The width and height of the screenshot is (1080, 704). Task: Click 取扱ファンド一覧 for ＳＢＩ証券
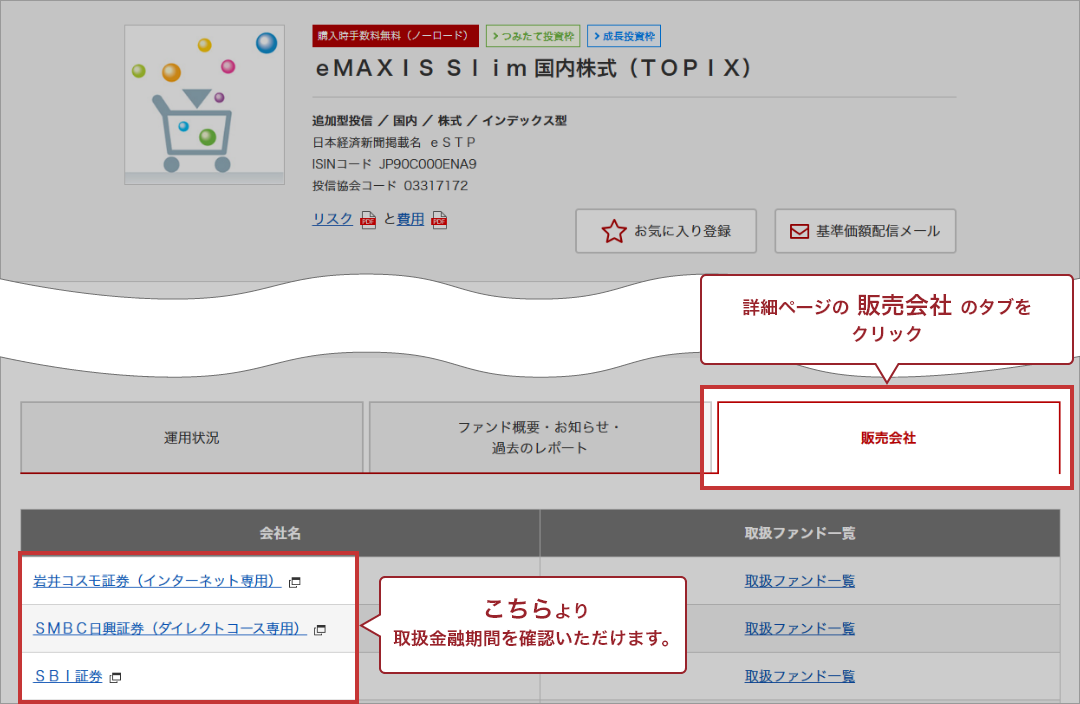click(x=800, y=676)
